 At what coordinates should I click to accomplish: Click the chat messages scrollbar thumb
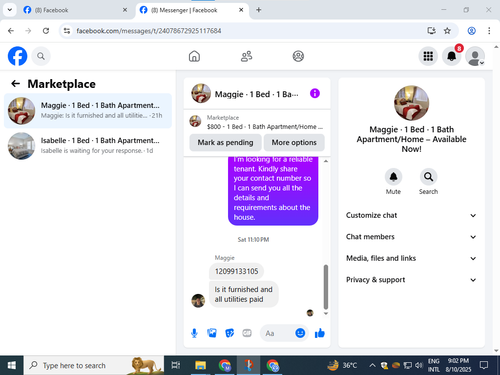point(326,287)
